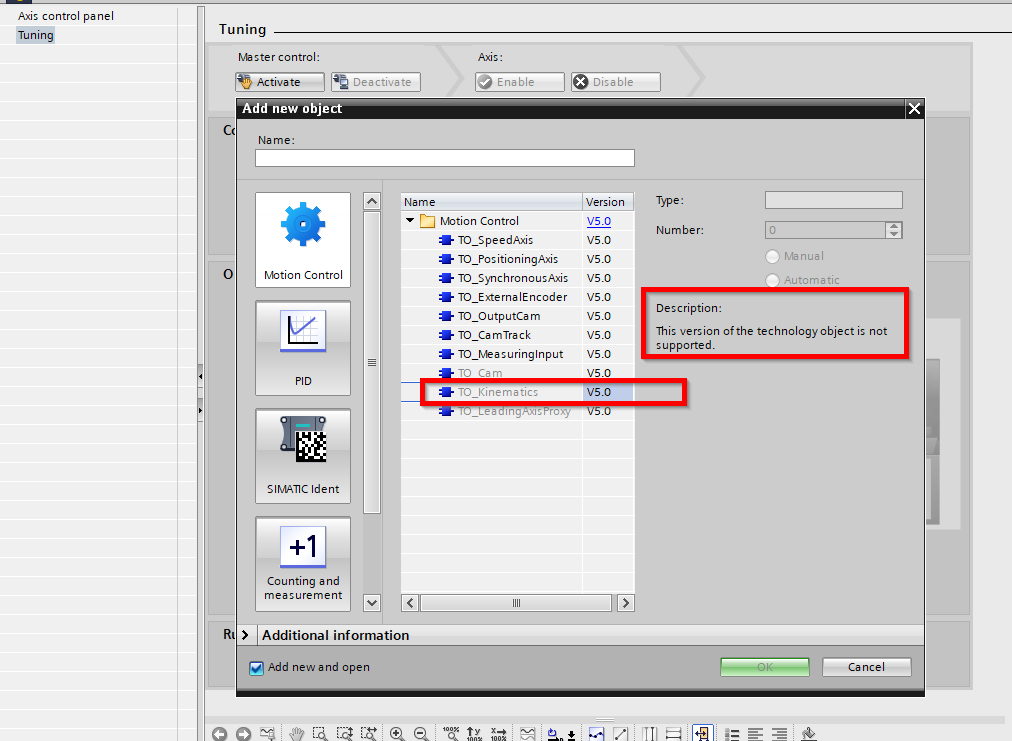Image resolution: width=1012 pixels, height=741 pixels.
Task: Select the vertical zoom selection tool
Action: [345, 733]
